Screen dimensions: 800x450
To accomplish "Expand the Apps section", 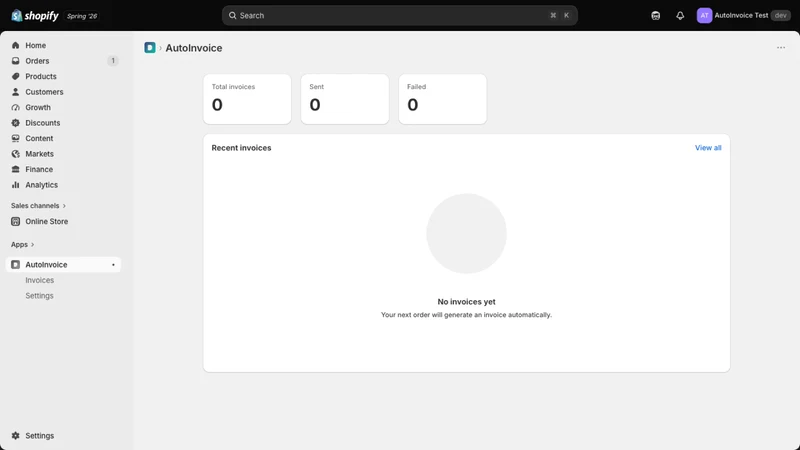I will (22, 244).
